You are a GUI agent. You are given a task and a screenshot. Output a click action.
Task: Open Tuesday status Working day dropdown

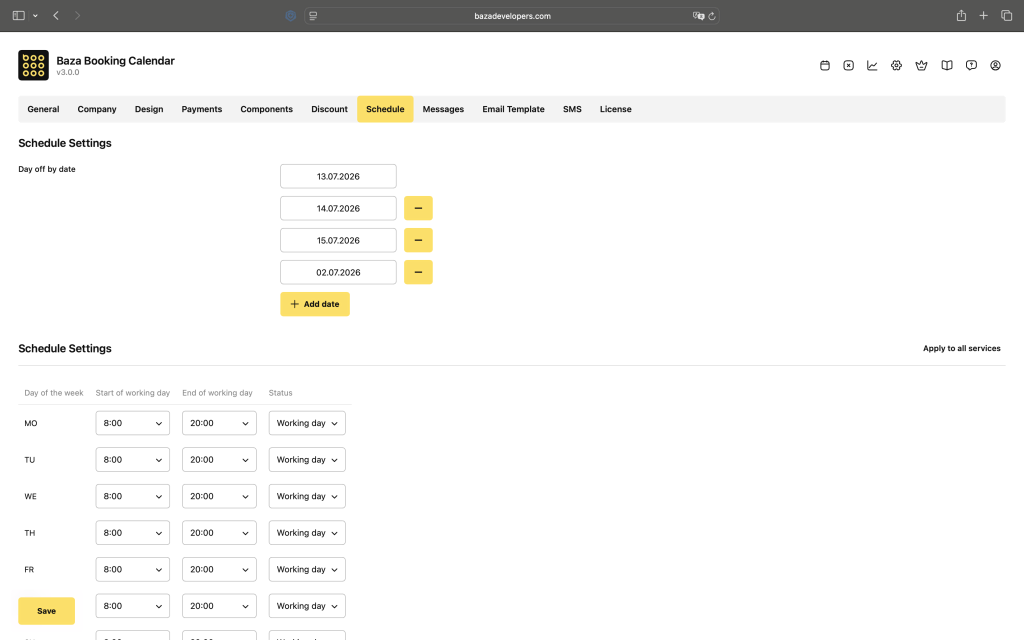point(307,460)
